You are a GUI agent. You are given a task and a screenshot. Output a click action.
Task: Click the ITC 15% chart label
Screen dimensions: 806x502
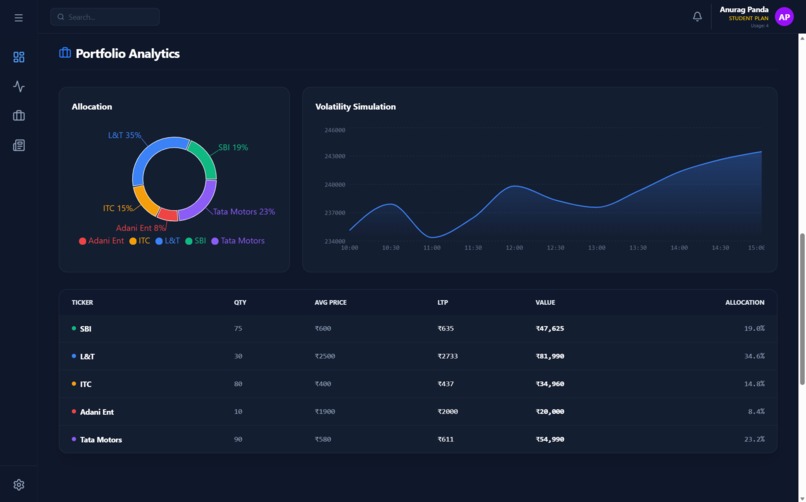pos(118,208)
